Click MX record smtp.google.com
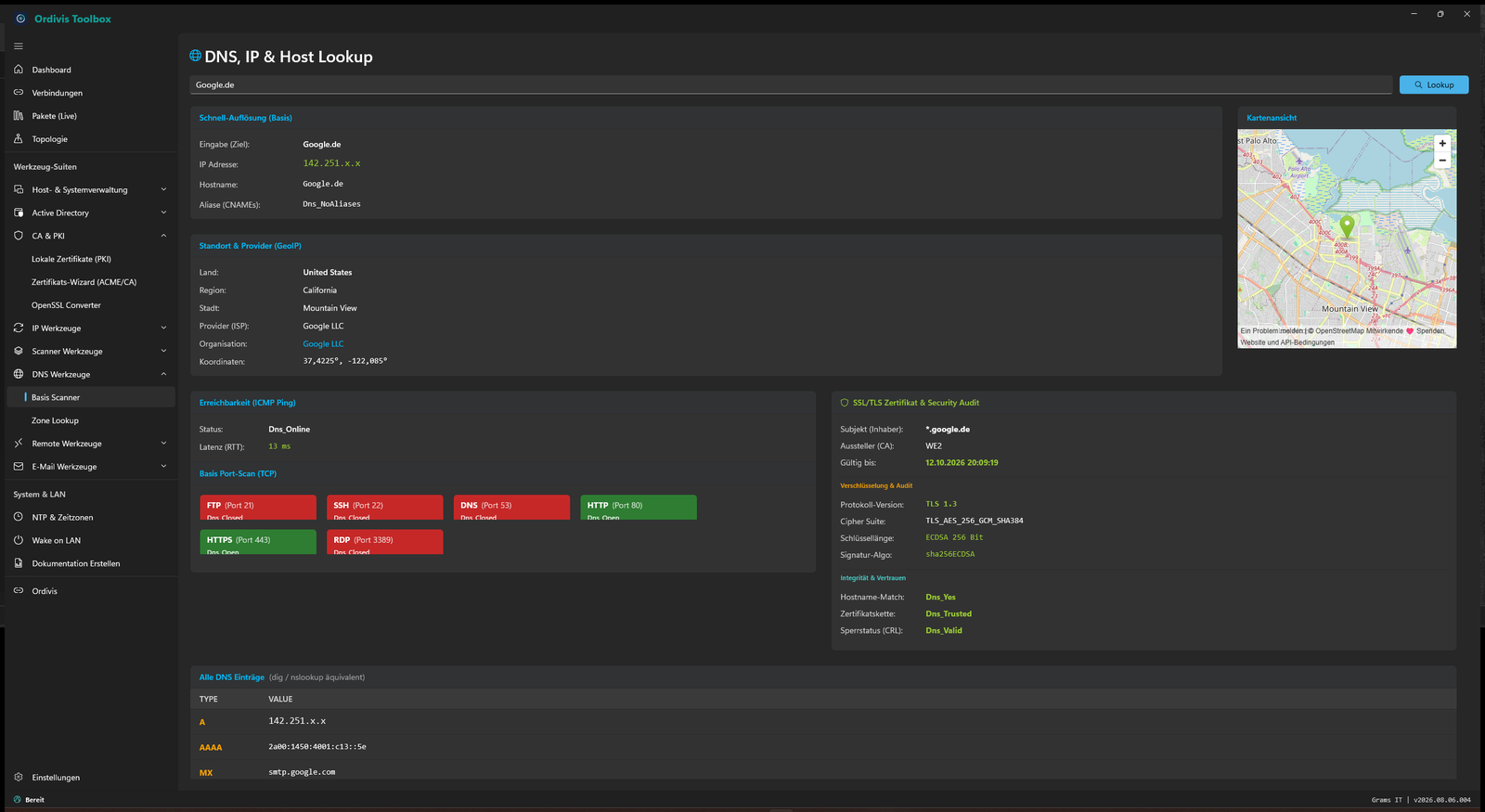This screenshot has width=1485, height=812. pyautogui.click(x=302, y=772)
